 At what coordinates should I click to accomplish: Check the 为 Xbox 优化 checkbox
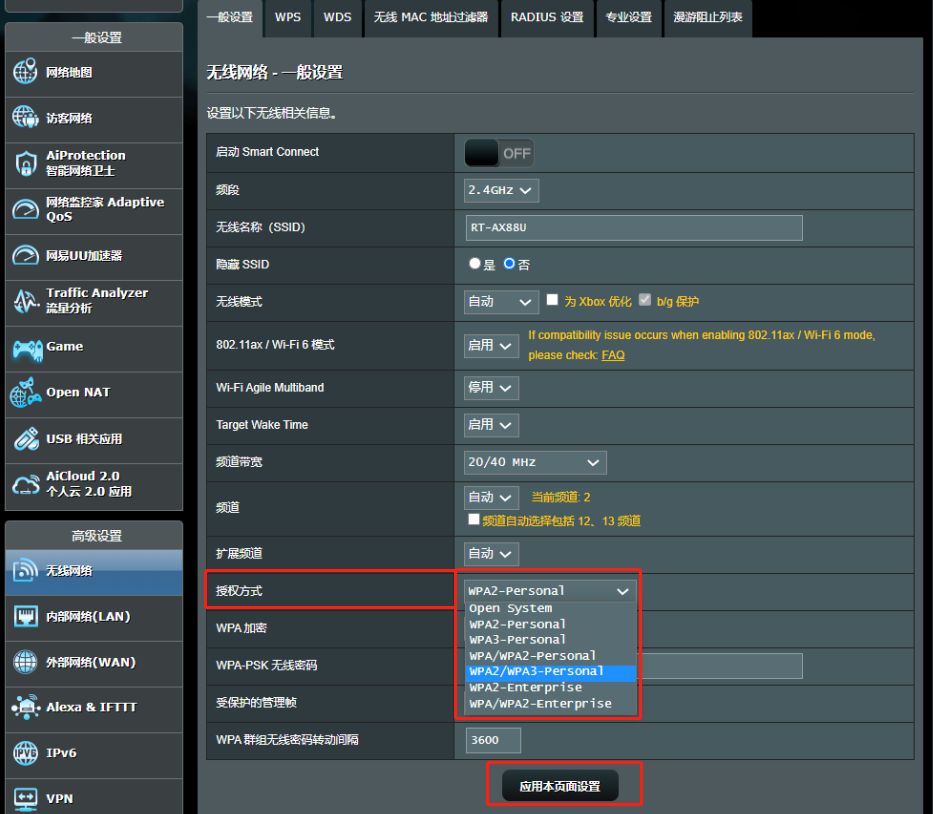[552, 300]
